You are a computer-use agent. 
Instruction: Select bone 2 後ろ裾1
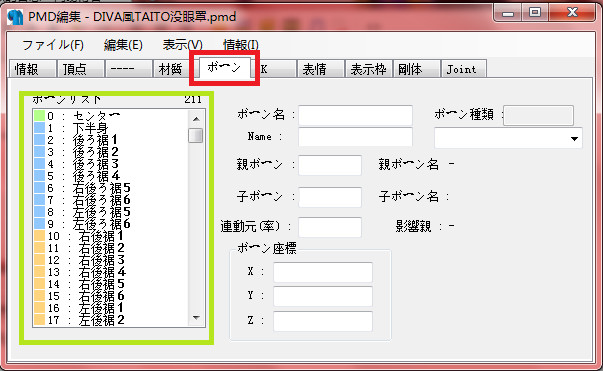110,140
